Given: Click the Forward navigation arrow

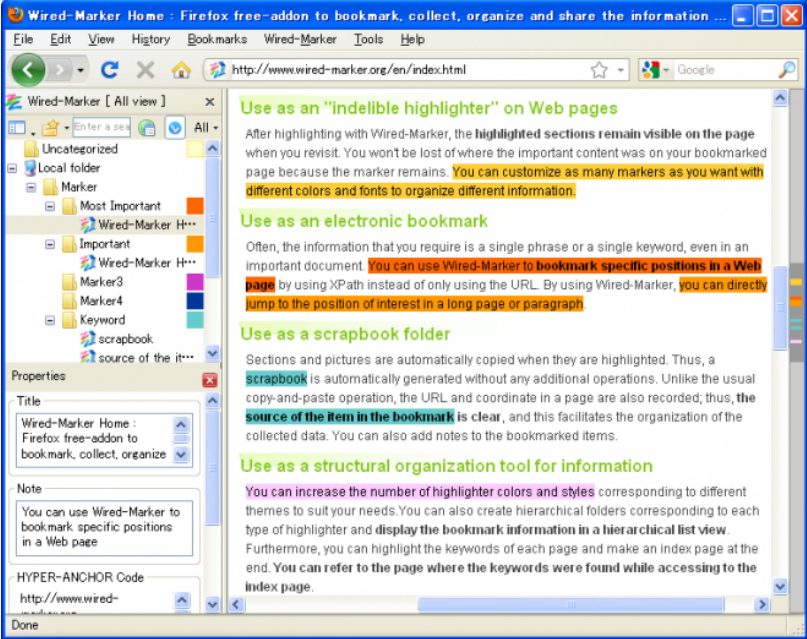Looking at the screenshot, I should (x=60, y=69).
